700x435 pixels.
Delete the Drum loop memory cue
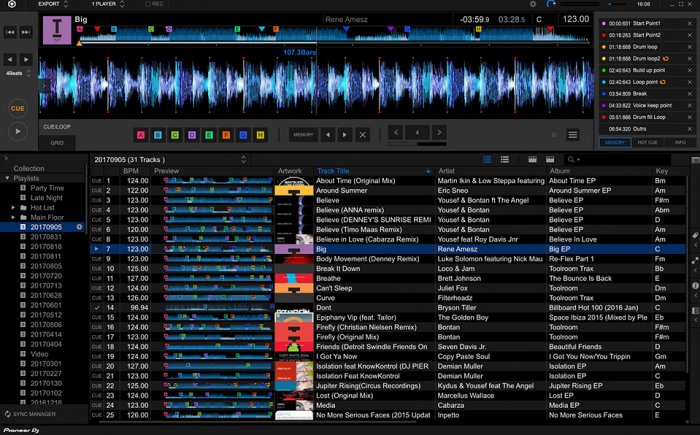690,48
